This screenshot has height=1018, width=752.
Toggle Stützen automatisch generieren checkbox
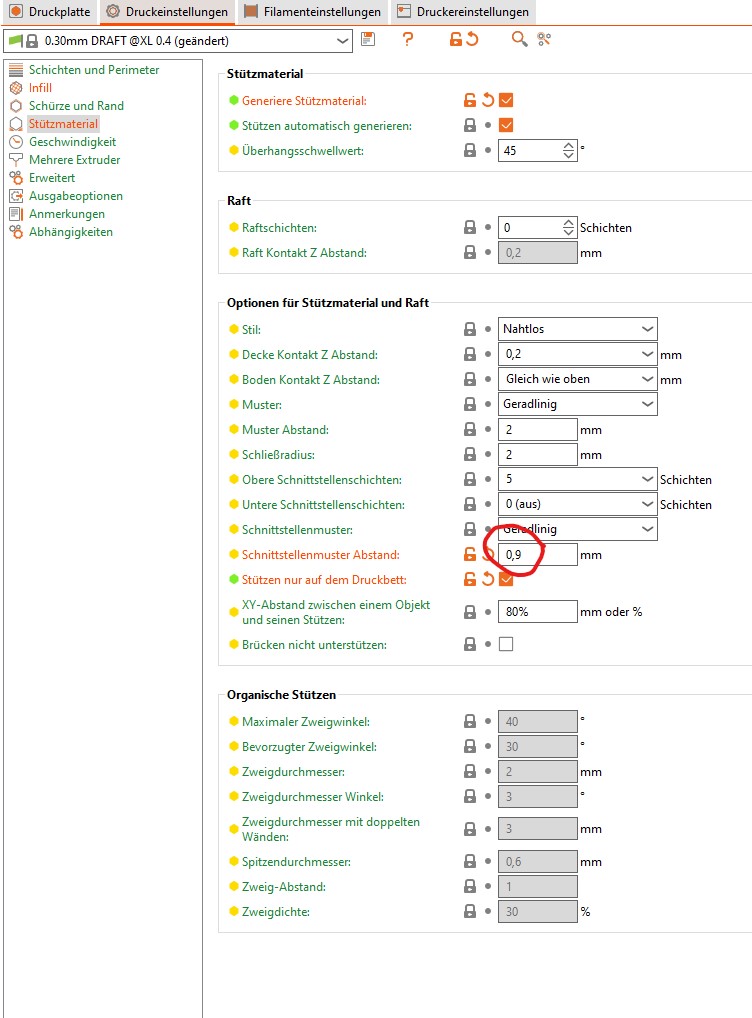[x=506, y=125]
